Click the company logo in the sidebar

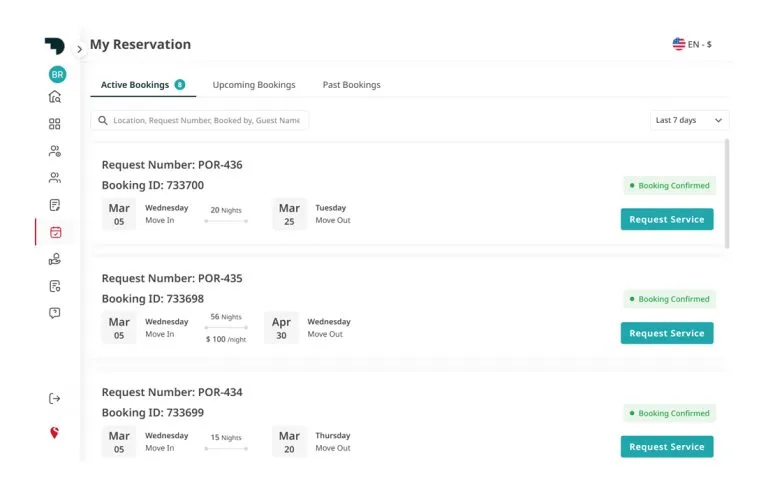click(55, 46)
